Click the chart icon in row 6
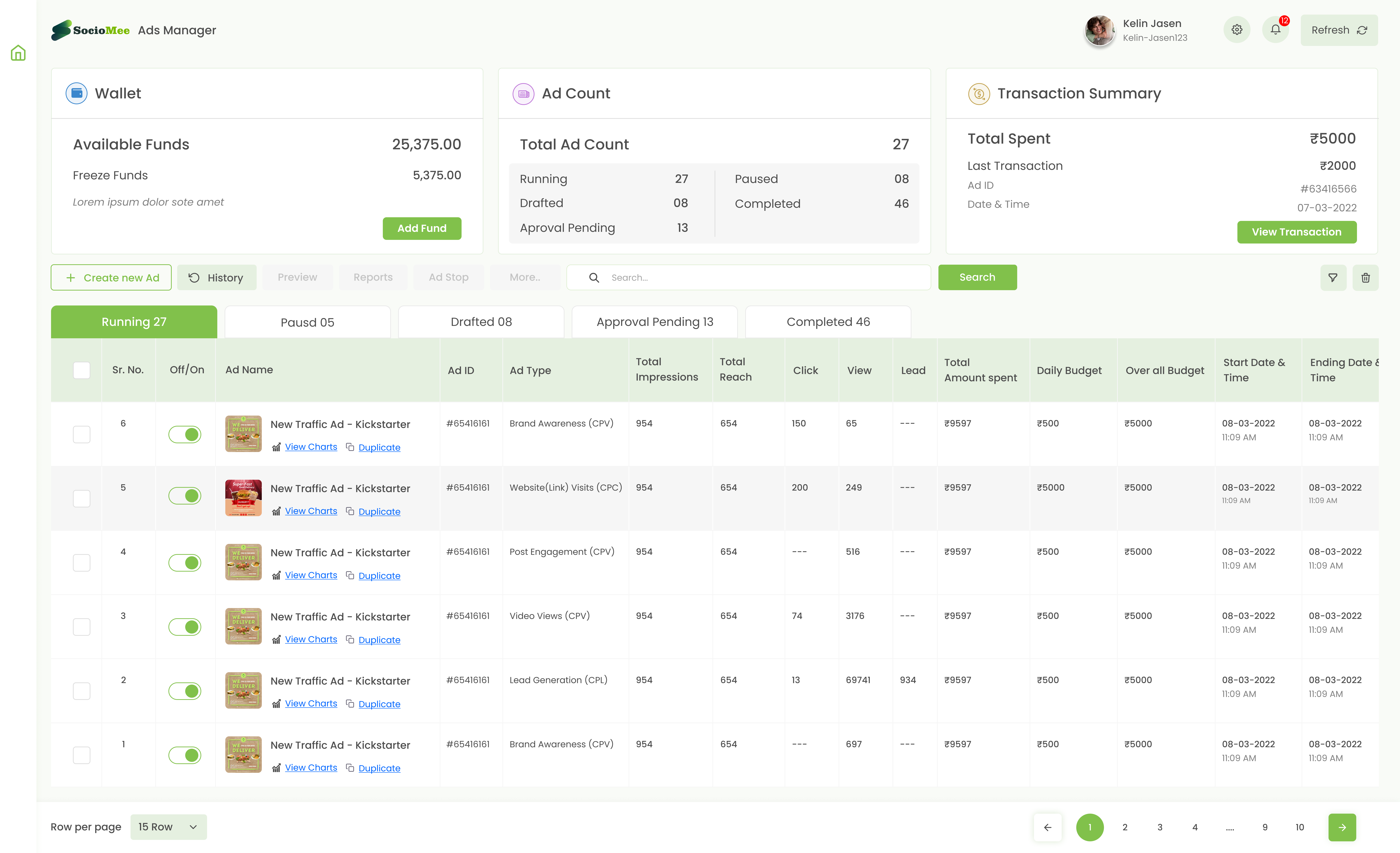This screenshot has width=1400, height=853. point(276,447)
